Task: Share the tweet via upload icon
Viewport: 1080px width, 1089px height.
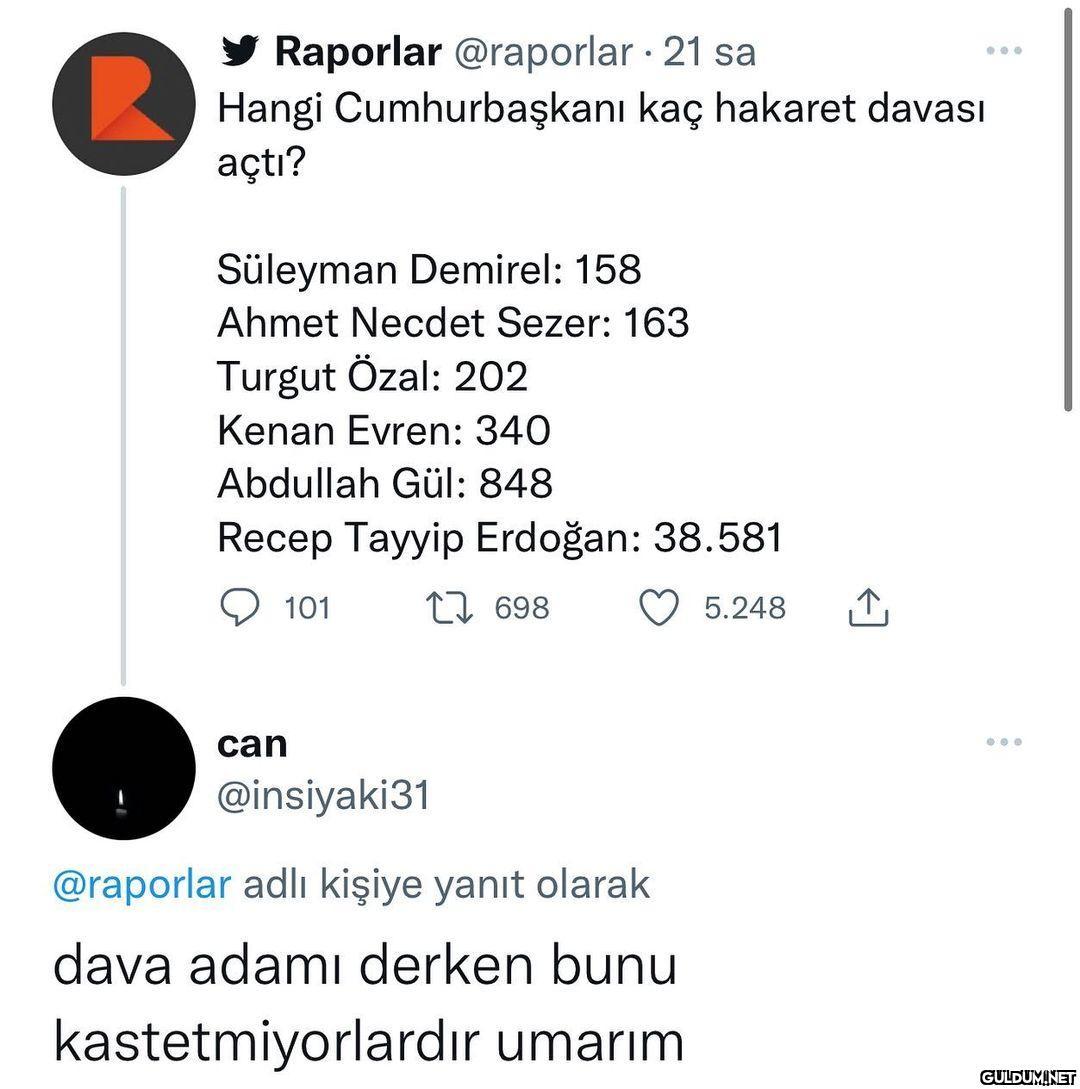Action: (x=868, y=608)
